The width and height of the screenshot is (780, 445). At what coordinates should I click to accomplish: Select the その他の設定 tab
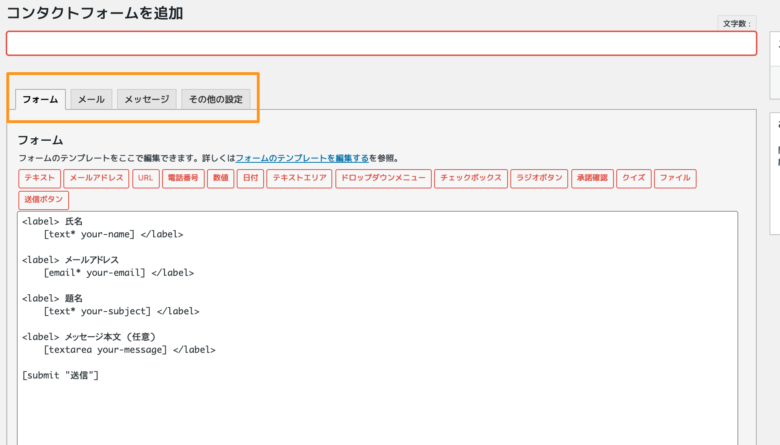pyautogui.click(x=216, y=99)
